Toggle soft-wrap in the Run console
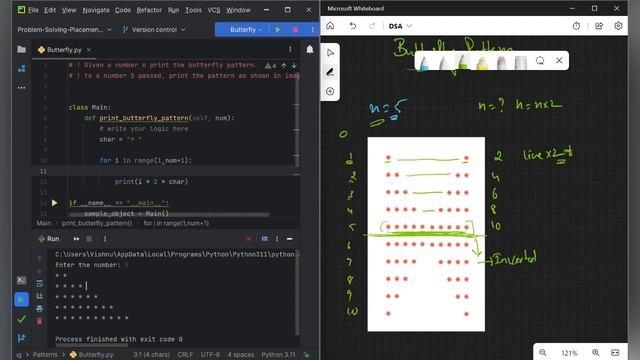Image resolution: width=640 pixels, height=360 pixels. pyautogui.click(x=40, y=283)
